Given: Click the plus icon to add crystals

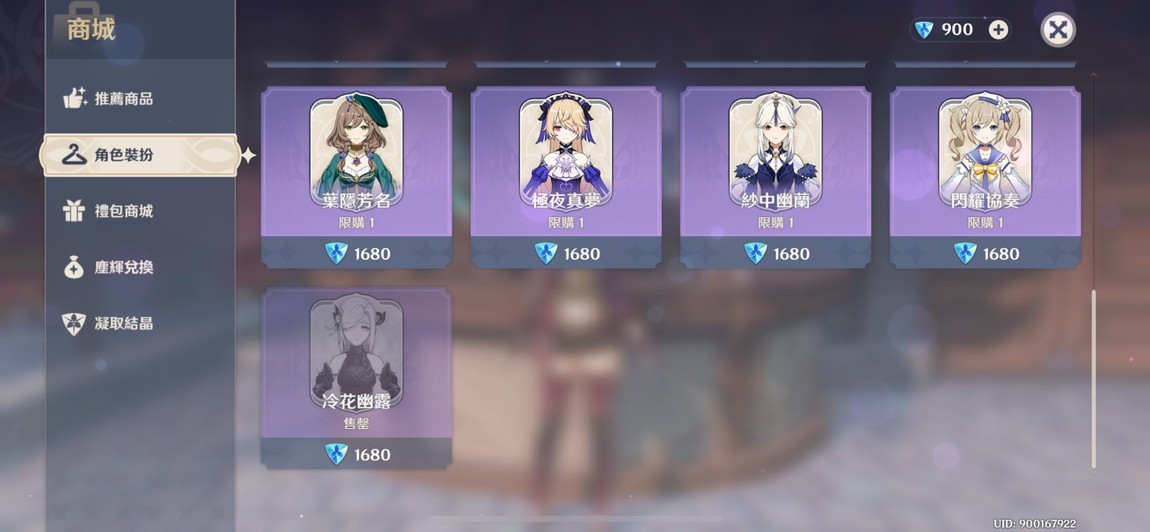Looking at the screenshot, I should [998, 29].
